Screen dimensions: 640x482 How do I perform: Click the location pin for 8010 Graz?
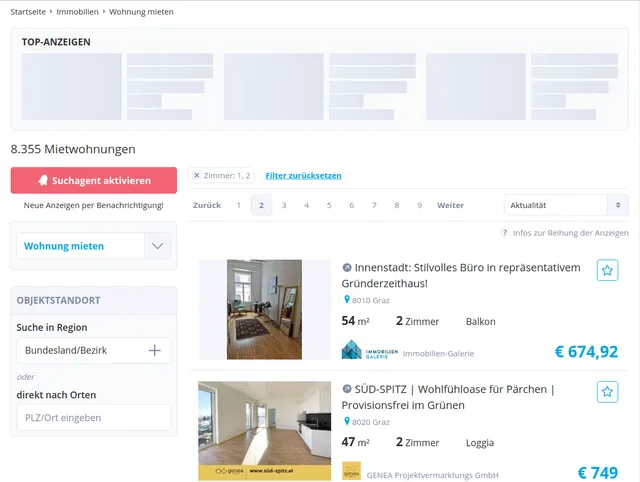point(347,299)
